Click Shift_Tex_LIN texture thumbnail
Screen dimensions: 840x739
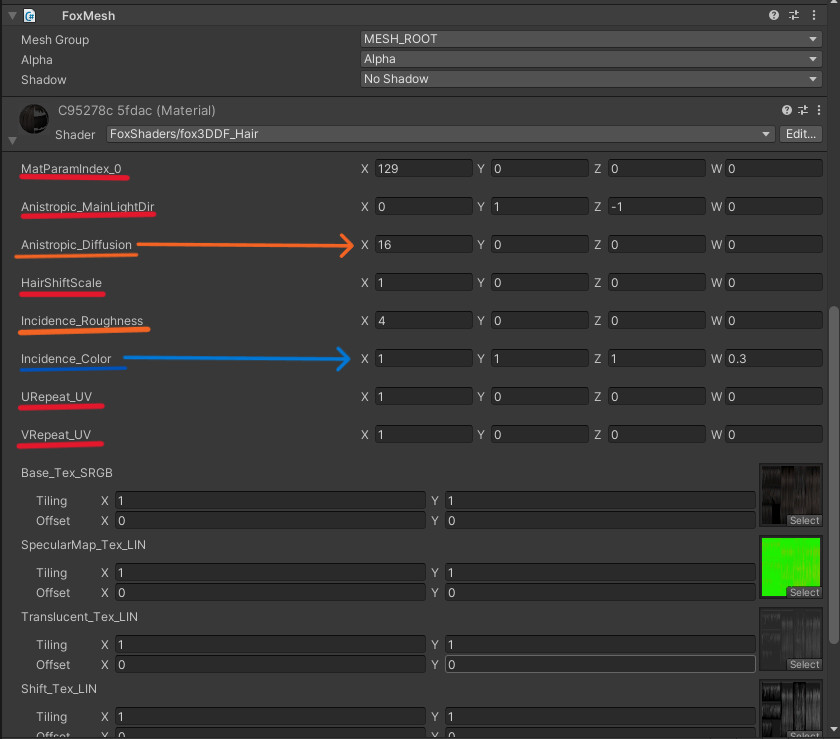[x=791, y=708]
